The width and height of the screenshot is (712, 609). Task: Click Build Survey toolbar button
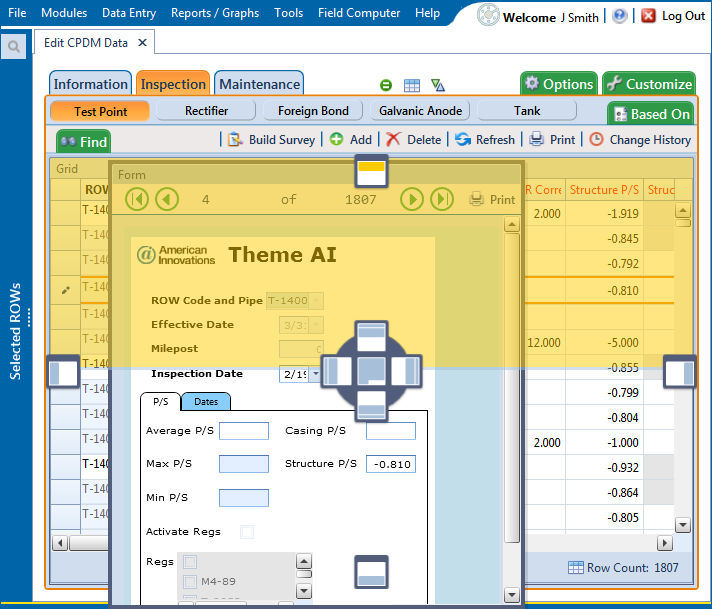pyautogui.click(x=271, y=139)
